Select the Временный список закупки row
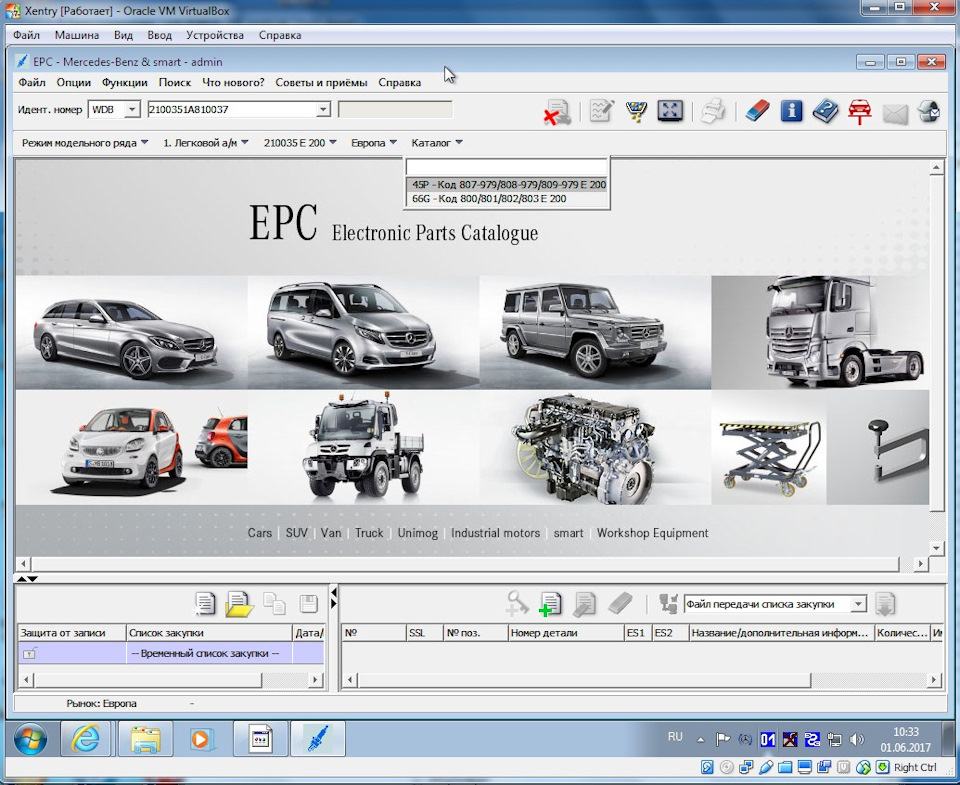The height and width of the screenshot is (785, 960). [170, 653]
